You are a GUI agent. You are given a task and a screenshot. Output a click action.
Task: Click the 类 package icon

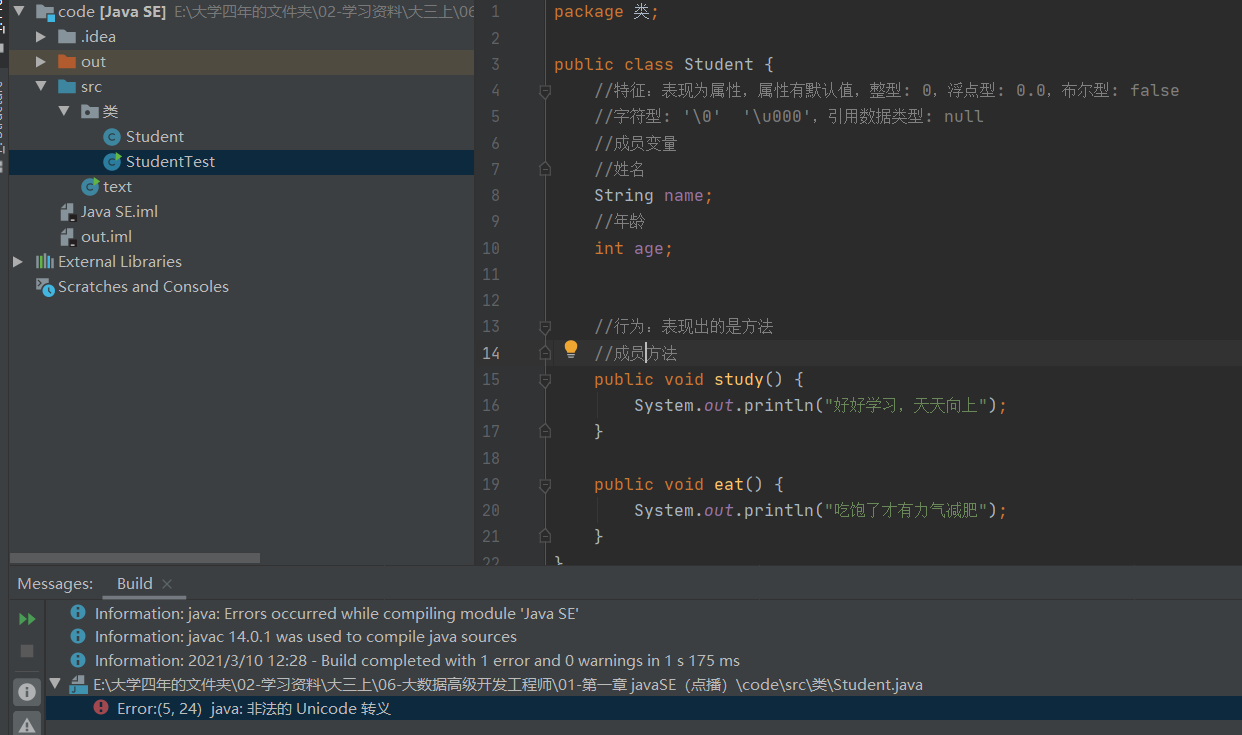(89, 112)
